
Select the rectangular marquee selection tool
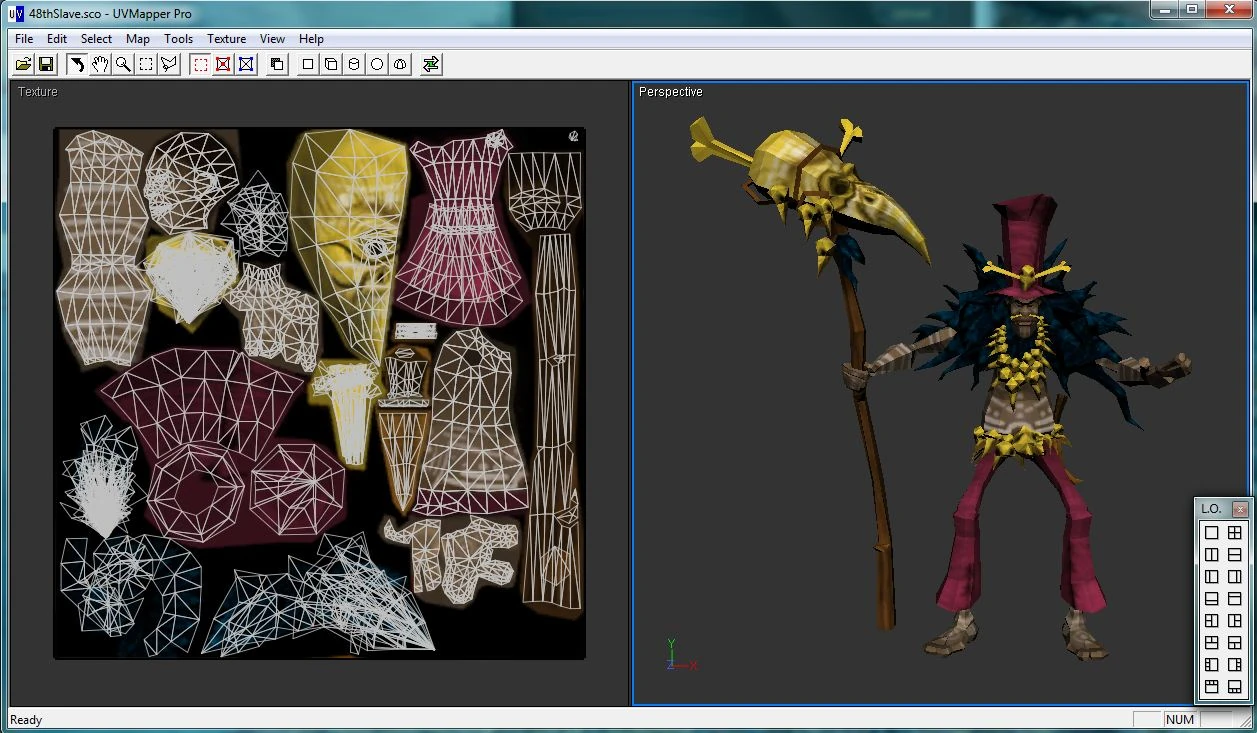tap(146, 64)
